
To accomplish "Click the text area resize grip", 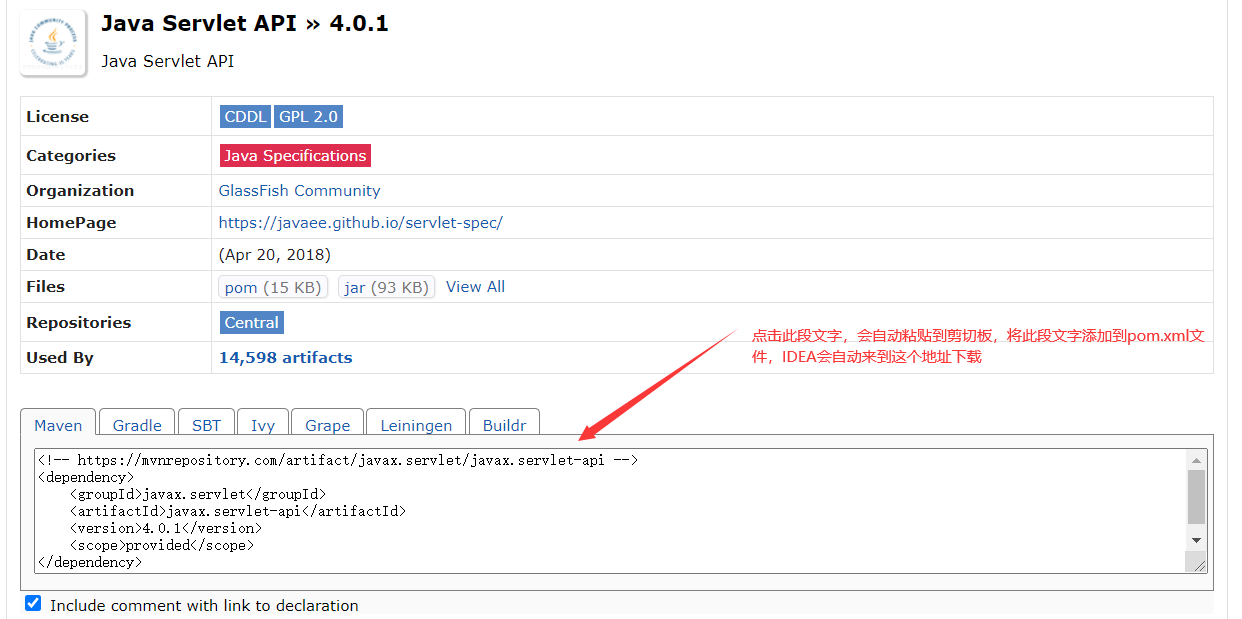I will [x=1198, y=563].
